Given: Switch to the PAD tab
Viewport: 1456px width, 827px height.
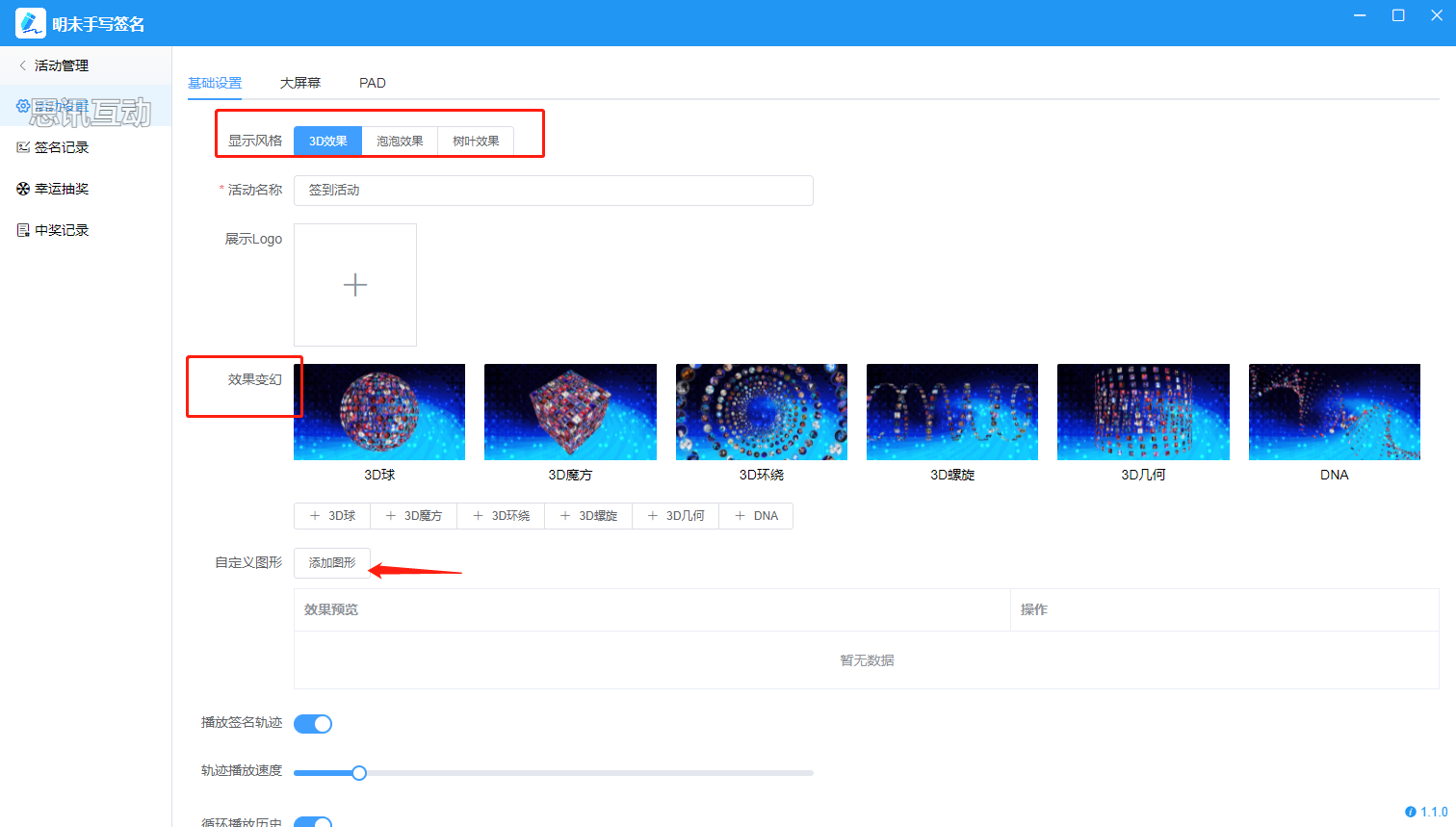Looking at the screenshot, I should pyautogui.click(x=373, y=83).
